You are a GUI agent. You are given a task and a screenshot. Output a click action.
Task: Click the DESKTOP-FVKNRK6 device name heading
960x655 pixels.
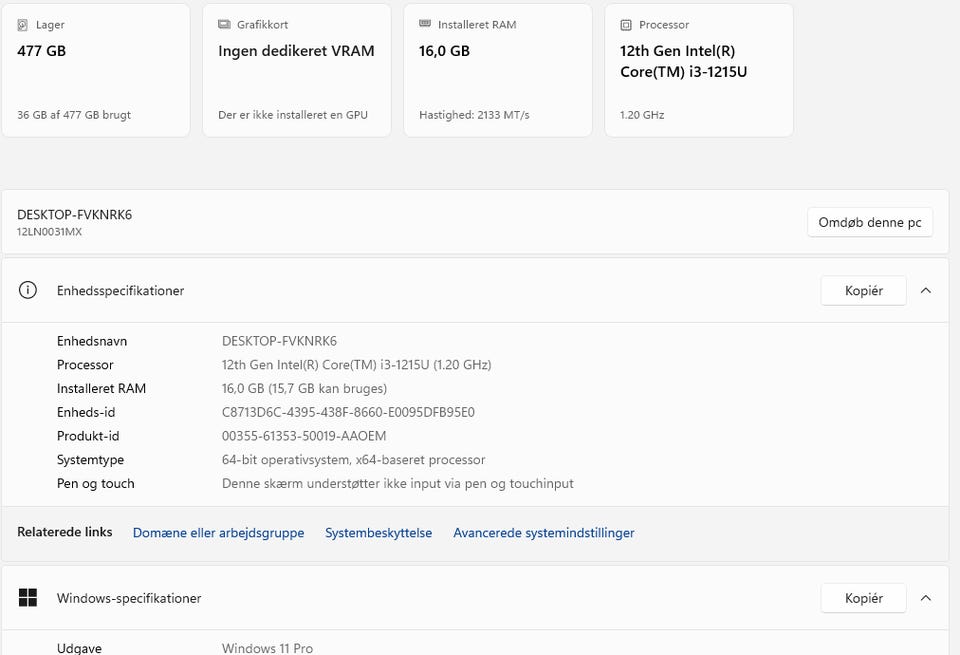[x=75, y=215]
